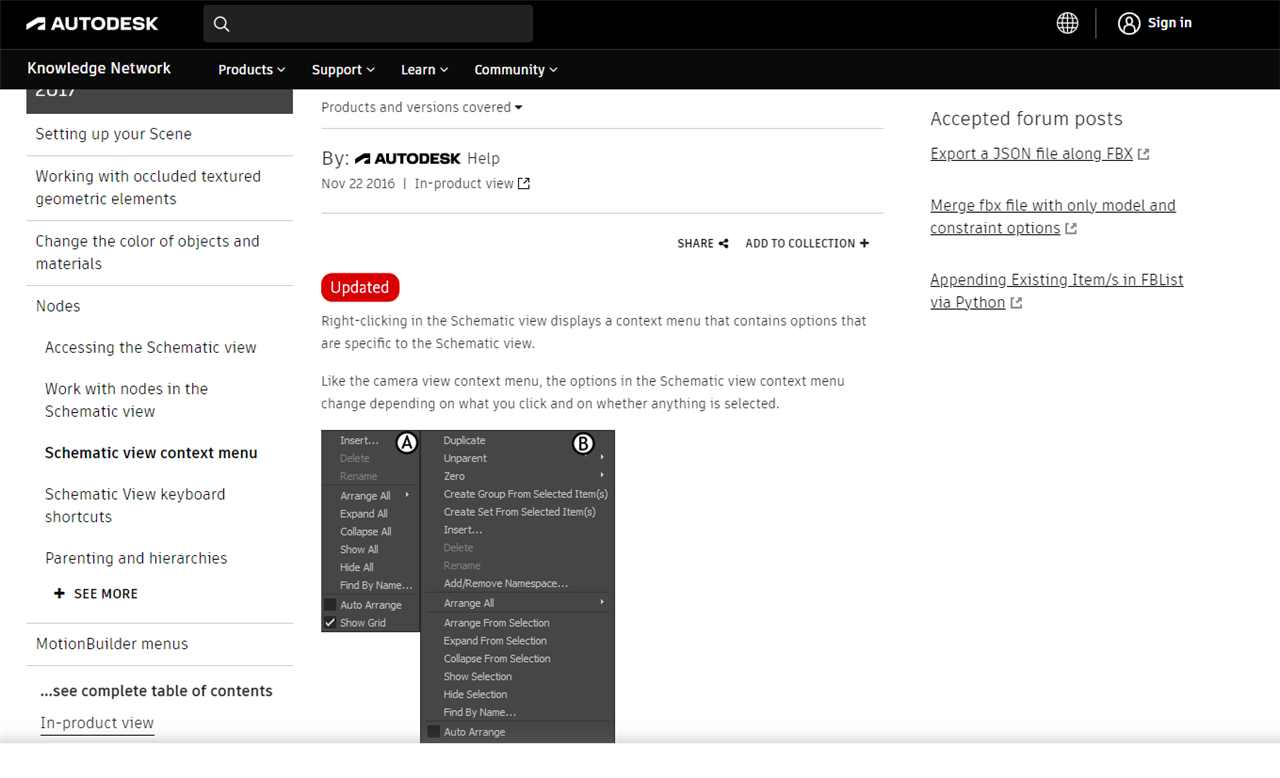
Task: Open Work with nodes in Schematic view
Action: [126, 400]
